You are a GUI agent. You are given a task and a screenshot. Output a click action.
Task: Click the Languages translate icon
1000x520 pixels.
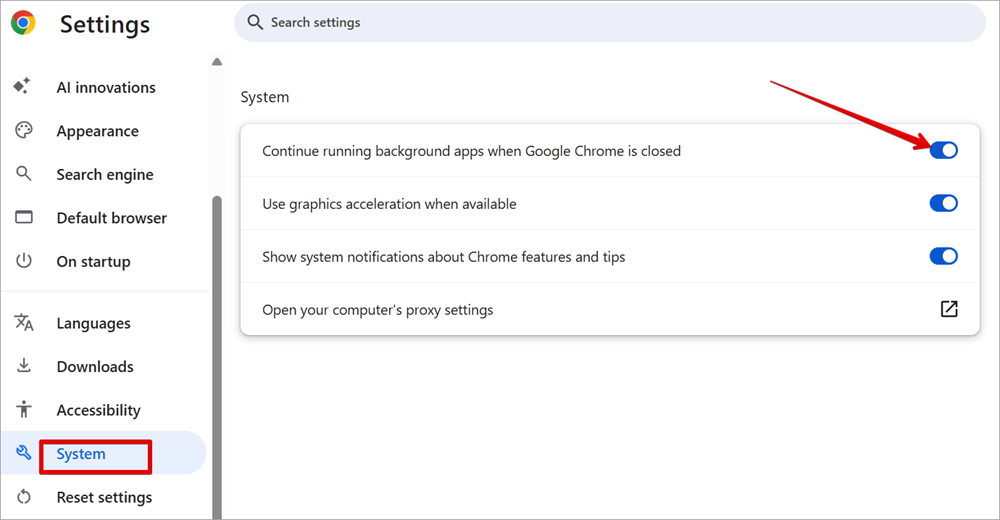point(24,323)
